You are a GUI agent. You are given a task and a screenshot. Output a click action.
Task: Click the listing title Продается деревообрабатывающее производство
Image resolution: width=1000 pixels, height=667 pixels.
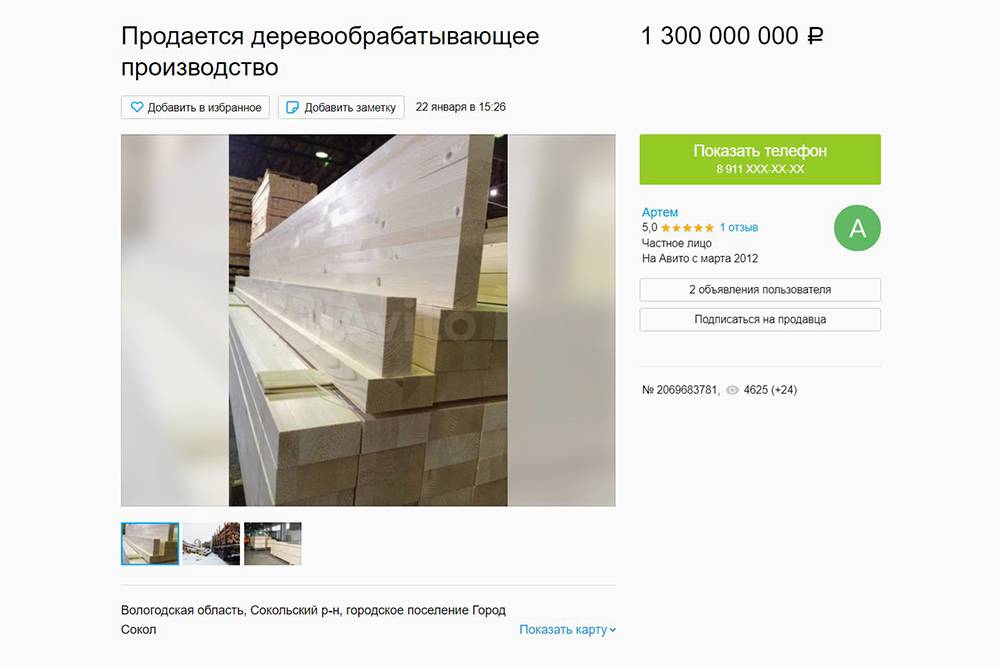click(x=330, y=51)
